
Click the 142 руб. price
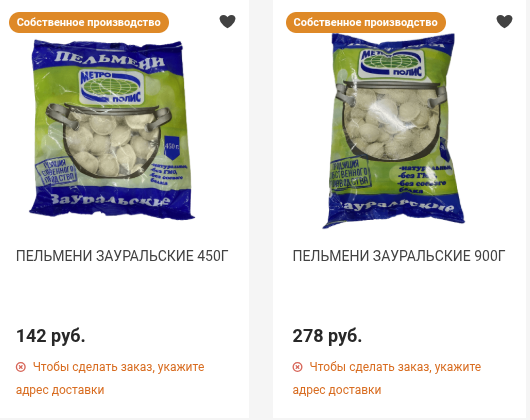(x=51, y=336)
